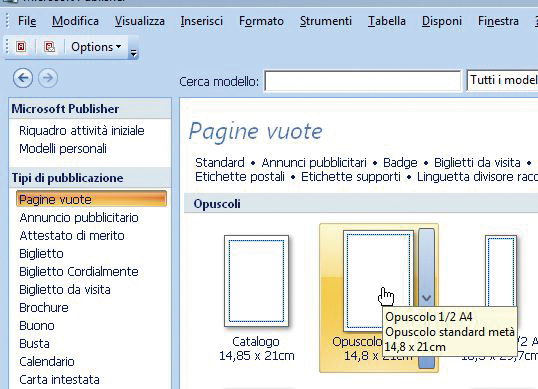The image size is (538, 389).
Task: Jump to Linguetta divisore link
Action: point(477,177)
